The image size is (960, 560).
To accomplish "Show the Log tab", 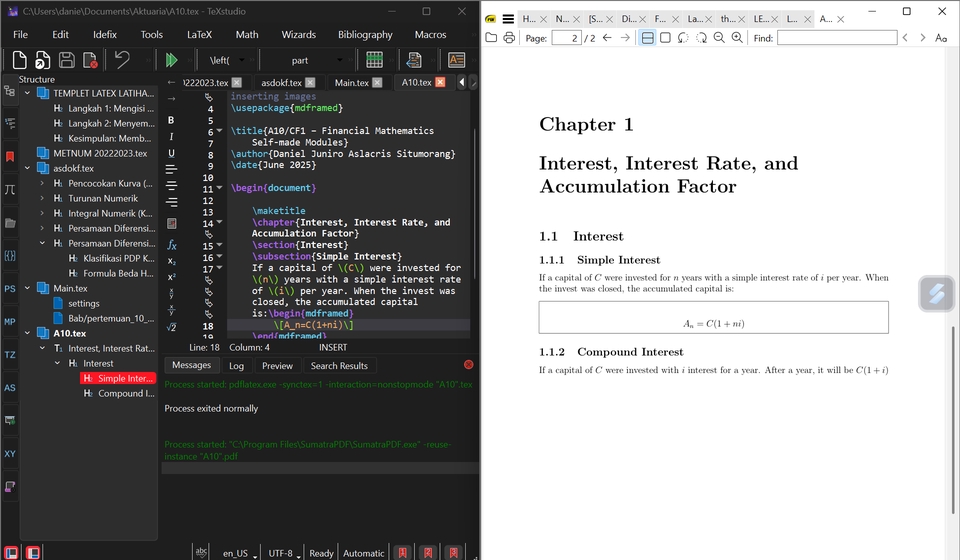I will [x=236, y=365].
